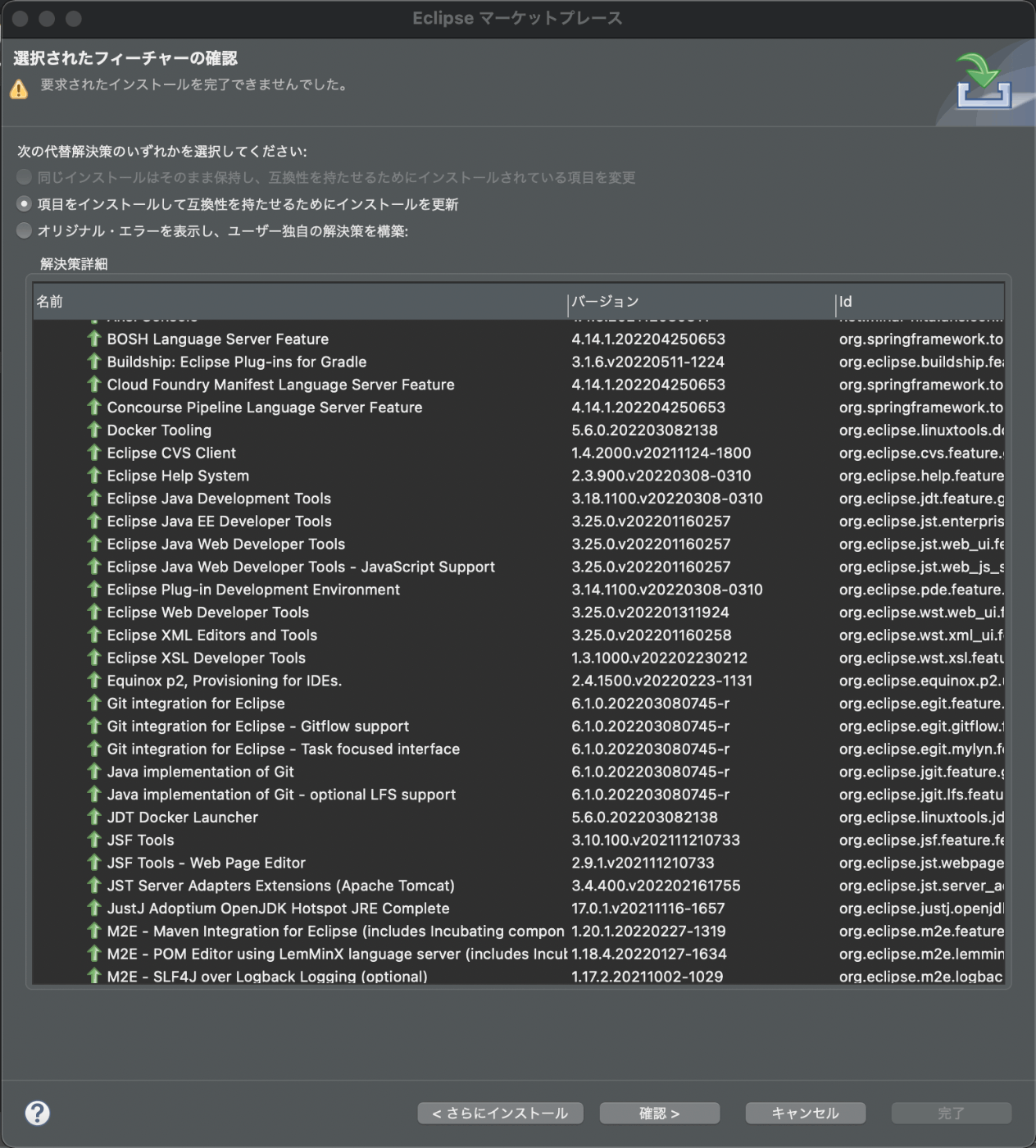Click update arrow icon for BOSH Language Server Feature
Viewport: 1036px width, 1148px height.
94,339
